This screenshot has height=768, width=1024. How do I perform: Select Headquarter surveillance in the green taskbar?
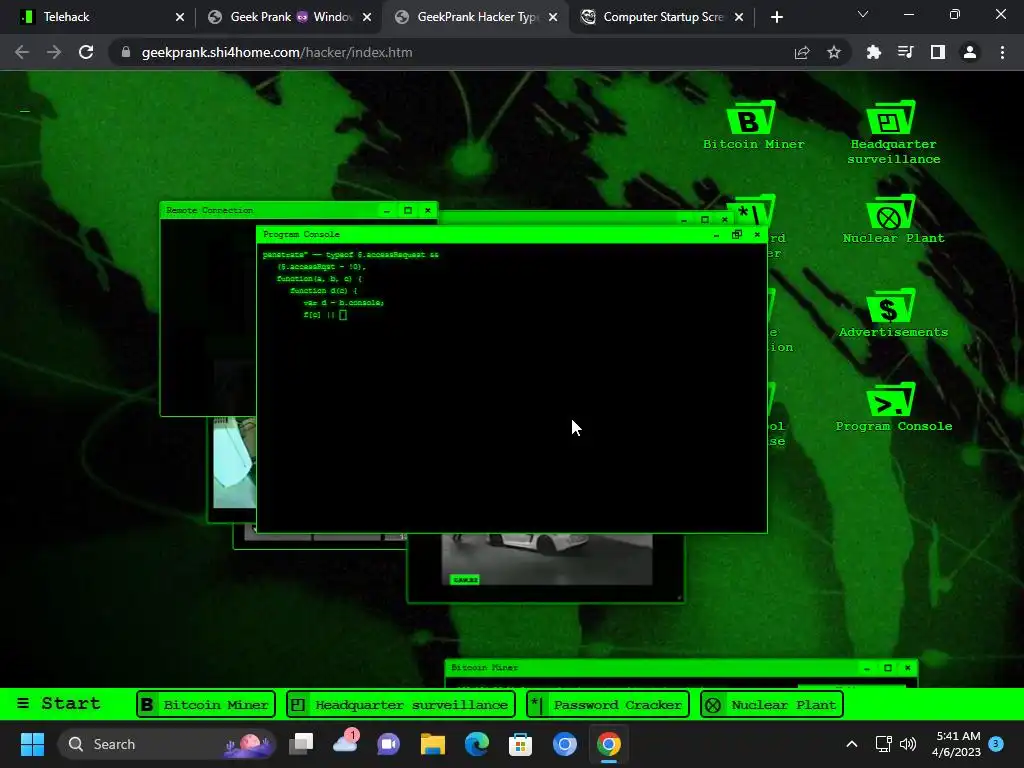pyautogui.click(x=400, y=705)
